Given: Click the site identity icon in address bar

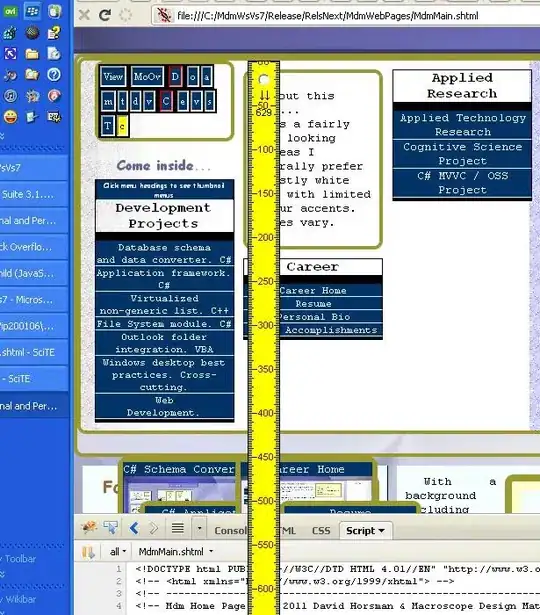Looking at the screenshot, I should 164,15.
